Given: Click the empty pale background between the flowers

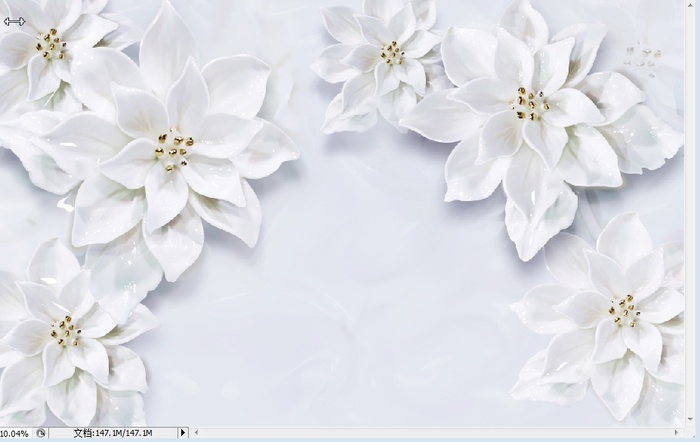Looking at the screenshot, I should [x=366, y=268].
